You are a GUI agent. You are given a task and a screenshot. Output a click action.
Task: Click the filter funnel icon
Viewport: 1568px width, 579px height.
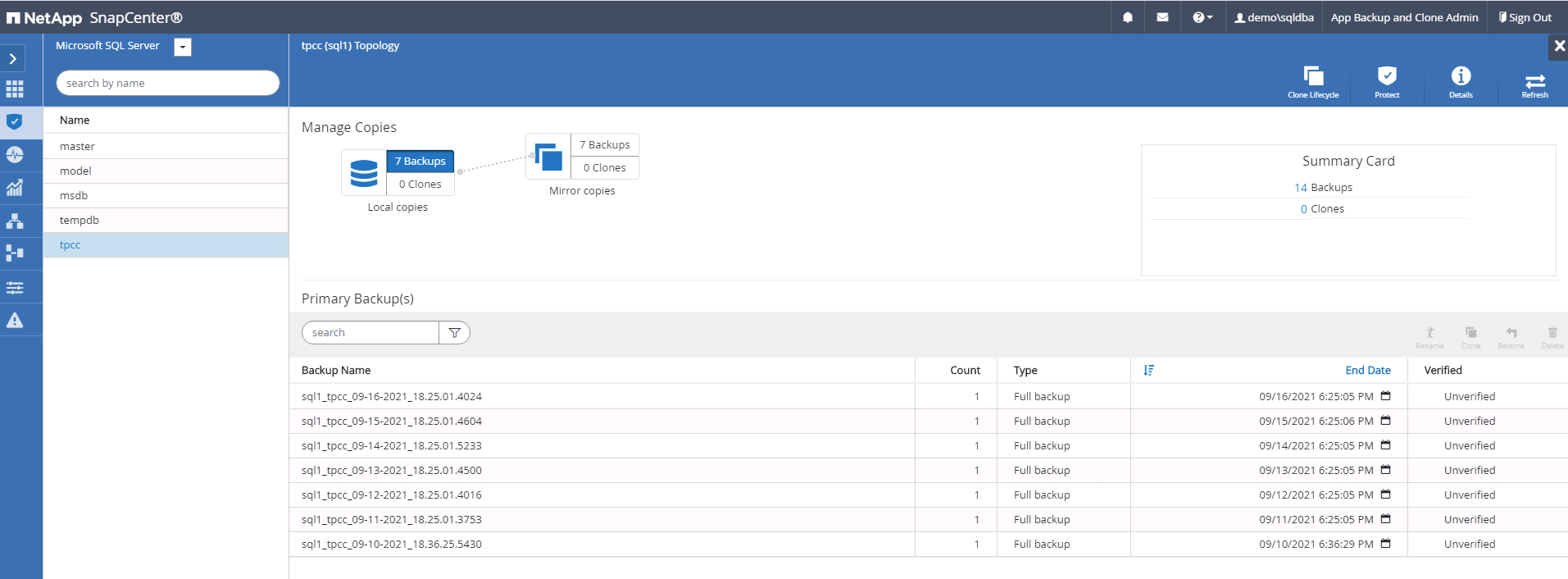[x=454, y=333]
